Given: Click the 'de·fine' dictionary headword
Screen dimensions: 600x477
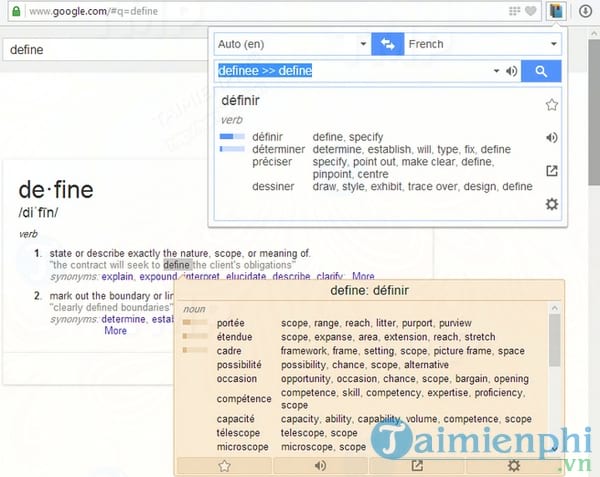Looking at the screenshot, I should point(56,189).
